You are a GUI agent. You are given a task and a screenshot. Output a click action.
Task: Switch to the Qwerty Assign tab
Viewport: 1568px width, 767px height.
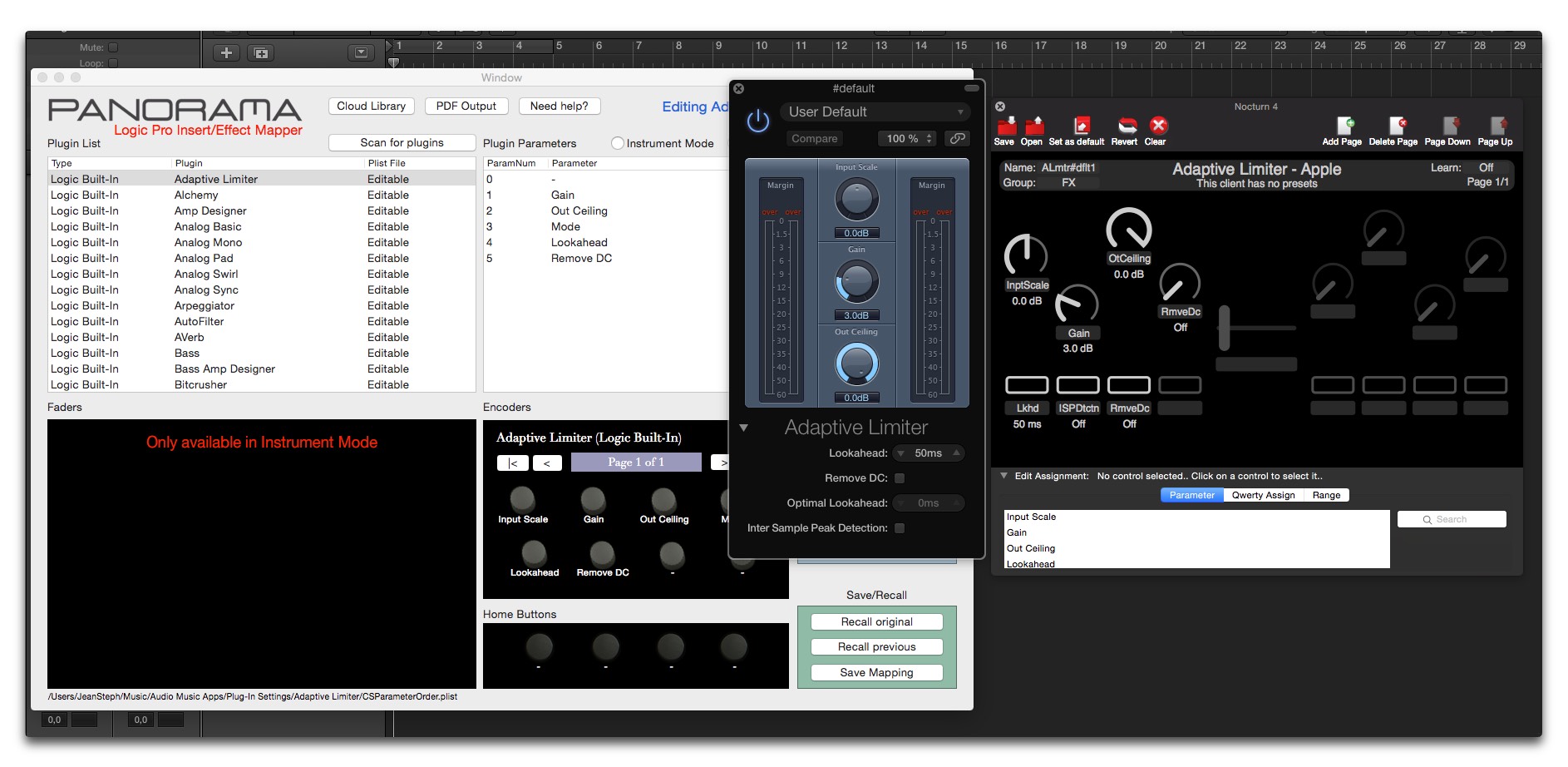(1263, 495)
